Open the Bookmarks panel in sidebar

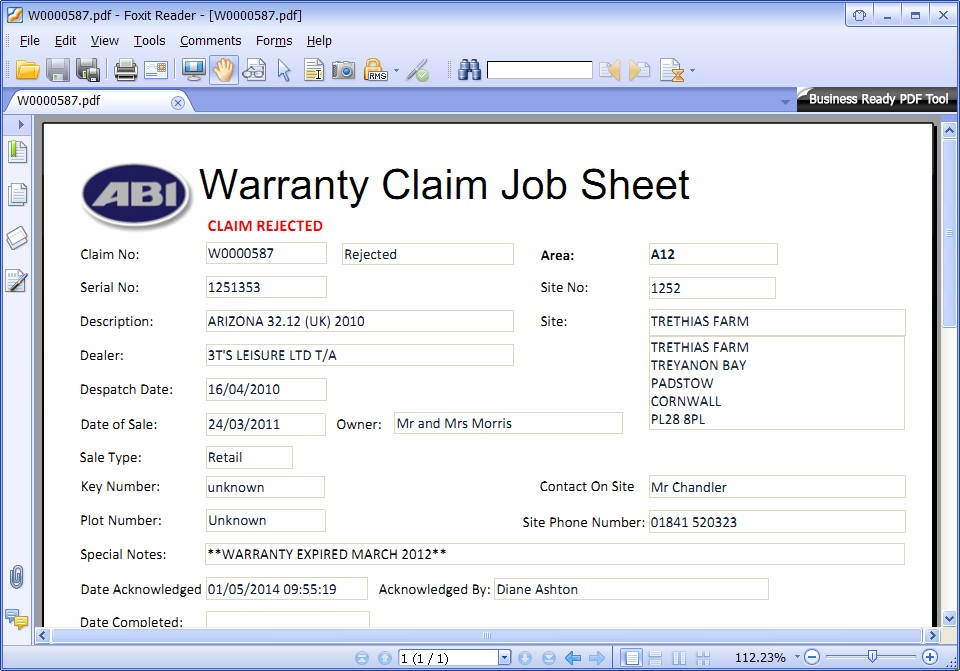click(x=17, y=152)
